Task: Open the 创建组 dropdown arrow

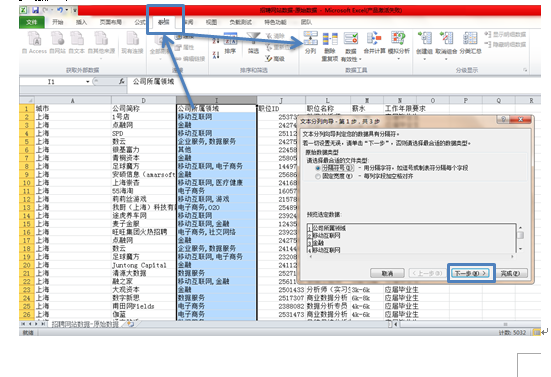Action: [x=424, y=59]
